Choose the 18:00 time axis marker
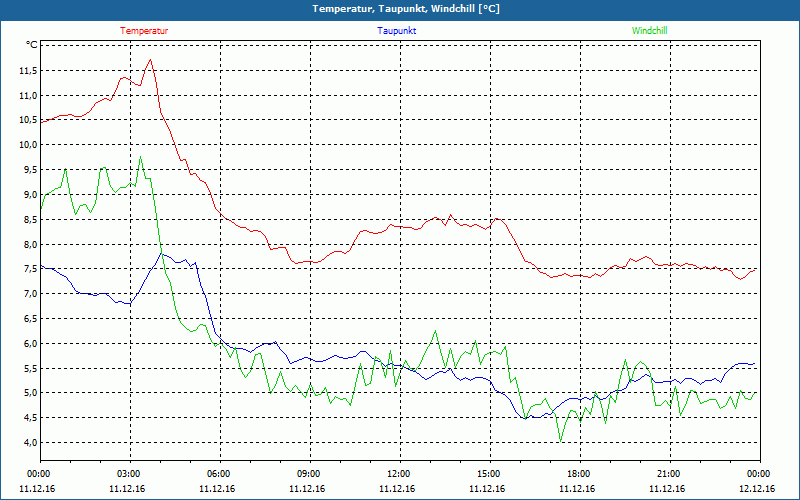This screenshot has height=500, width=800. coord(579,474)
